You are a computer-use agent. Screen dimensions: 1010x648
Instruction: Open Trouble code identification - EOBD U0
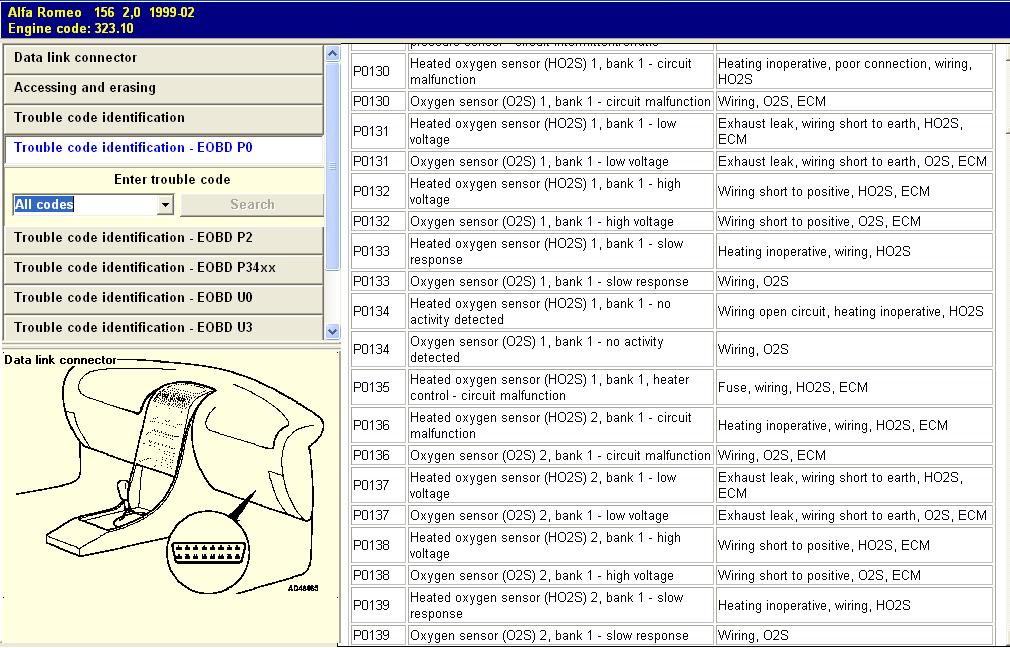163,298
